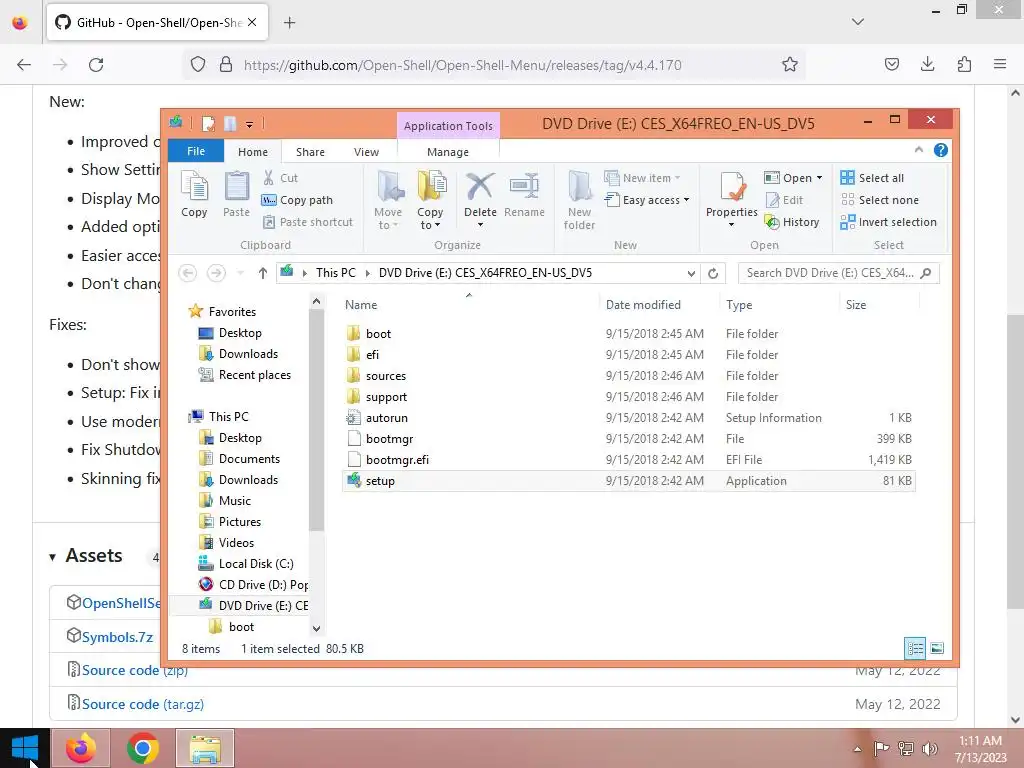The height and width of the screenshot is (768, 1024).
Task: Open the File ribbon tab
Action: (196, 151)
